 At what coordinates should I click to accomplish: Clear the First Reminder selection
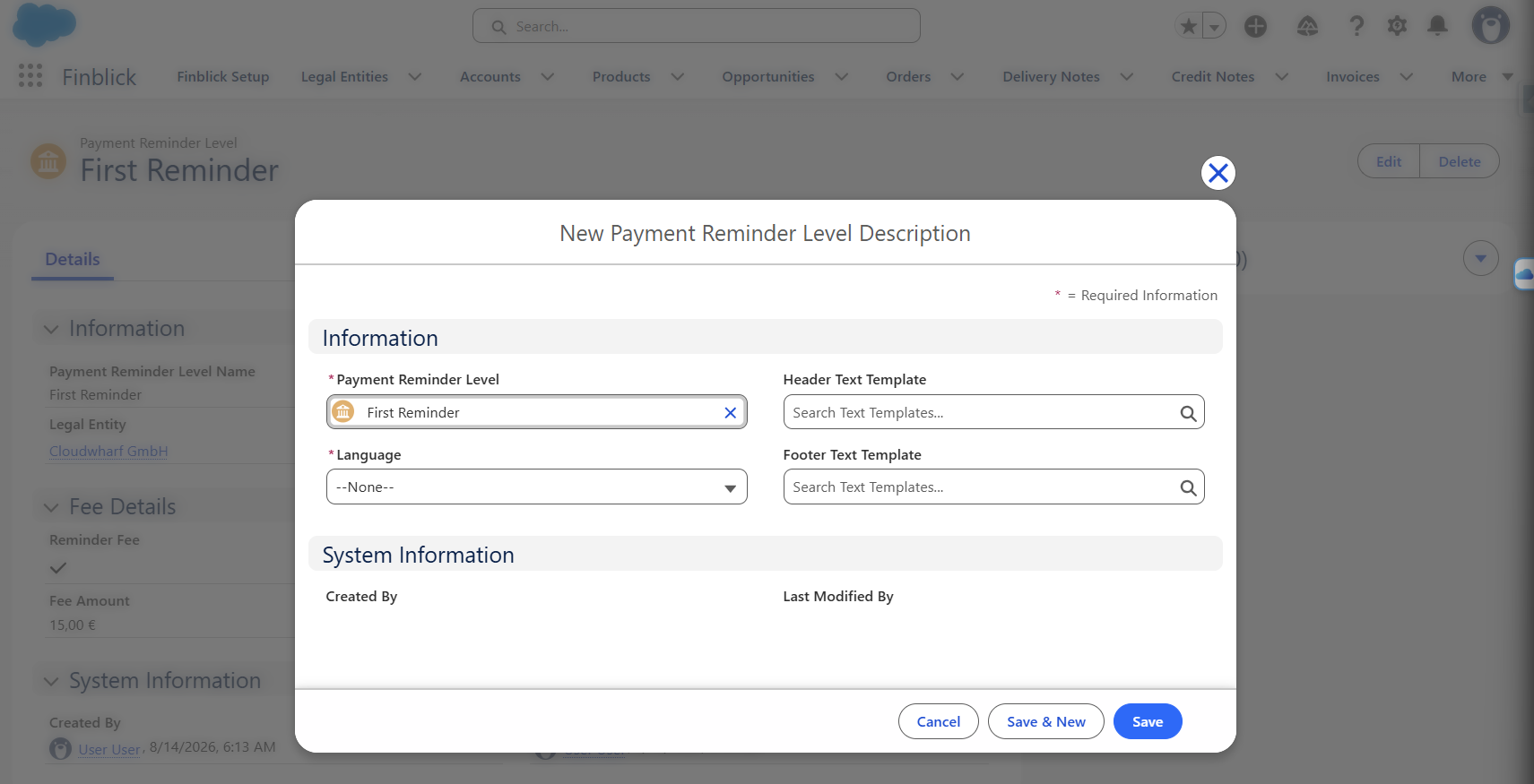(x=730, y=412)
